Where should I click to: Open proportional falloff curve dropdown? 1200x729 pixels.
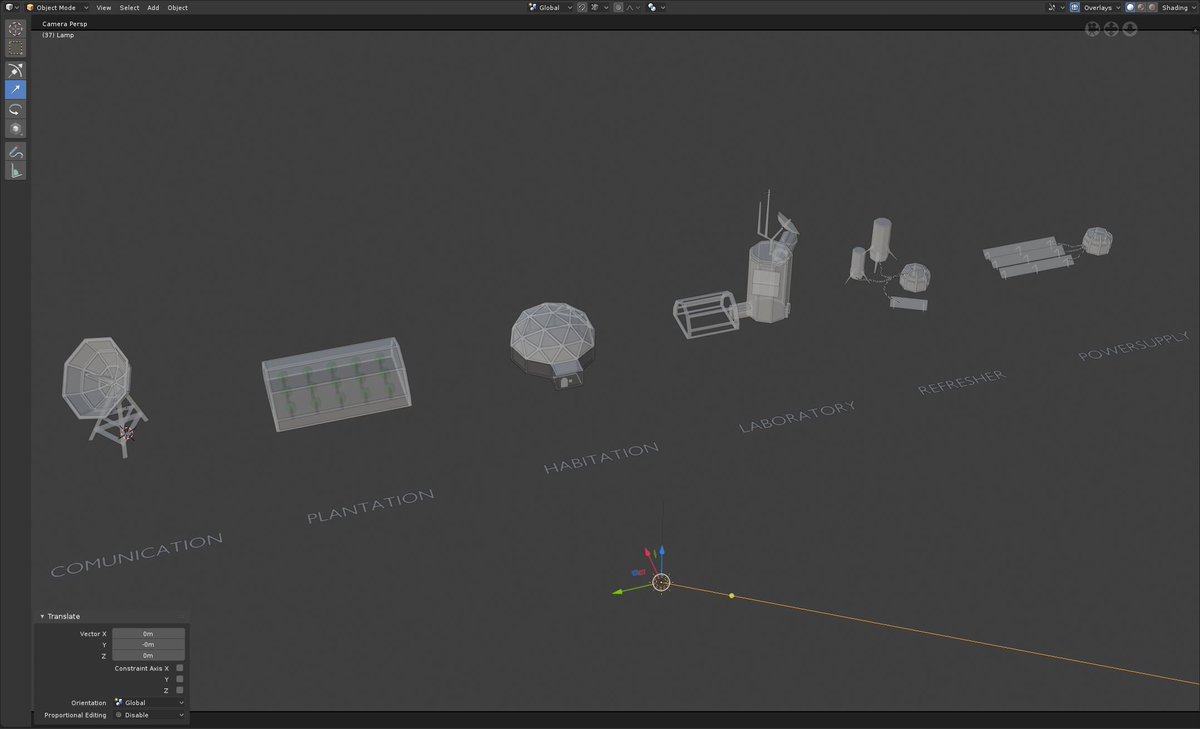[x=633, y=7]
